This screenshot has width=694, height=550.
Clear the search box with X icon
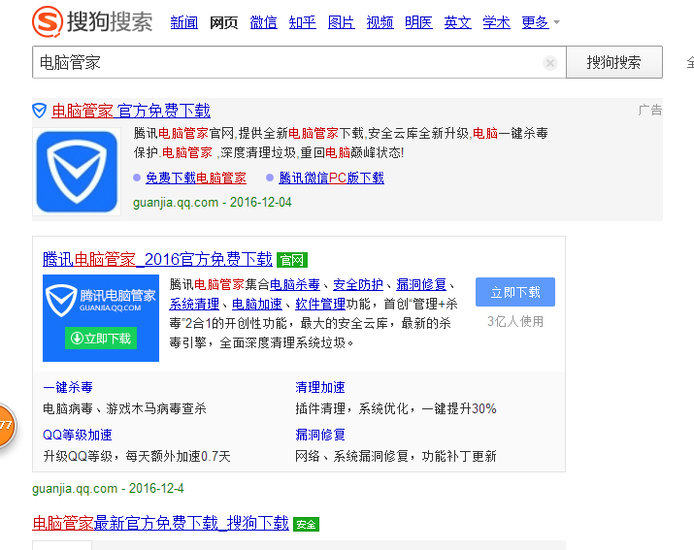[550, 63]
